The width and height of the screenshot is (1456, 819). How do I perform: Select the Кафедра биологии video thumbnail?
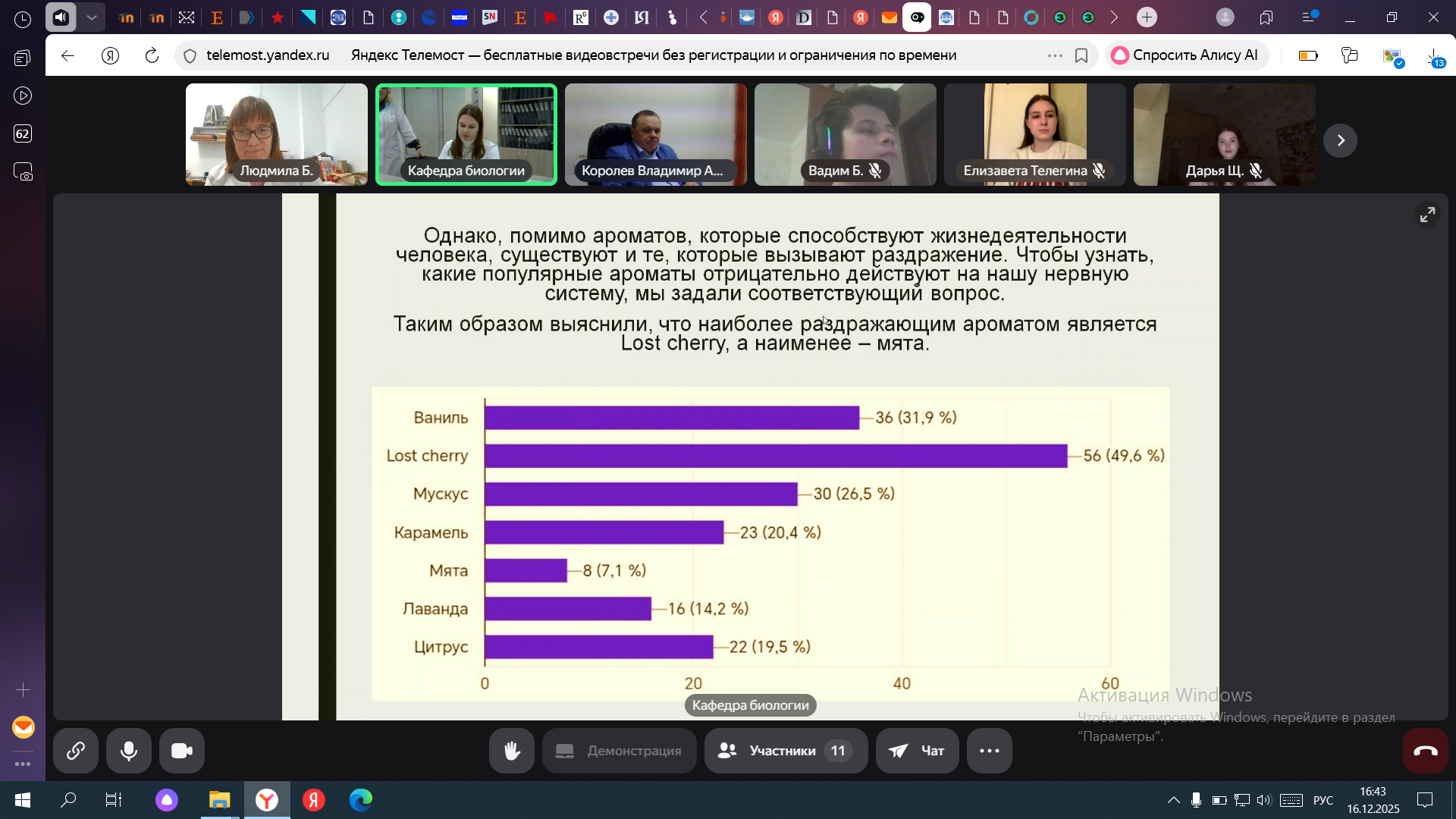tap(466, 134)
